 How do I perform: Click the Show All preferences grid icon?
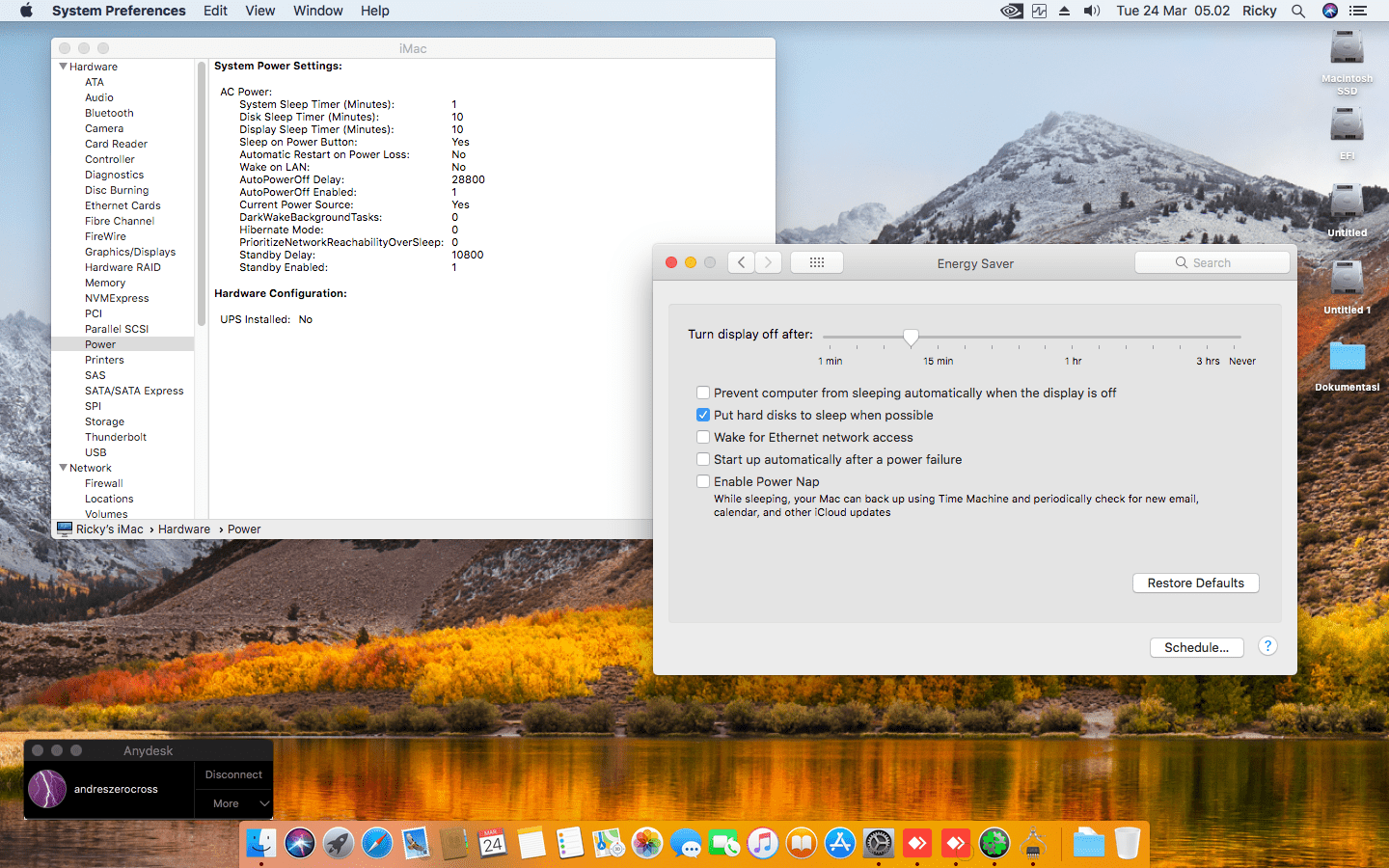coord(816,262)
